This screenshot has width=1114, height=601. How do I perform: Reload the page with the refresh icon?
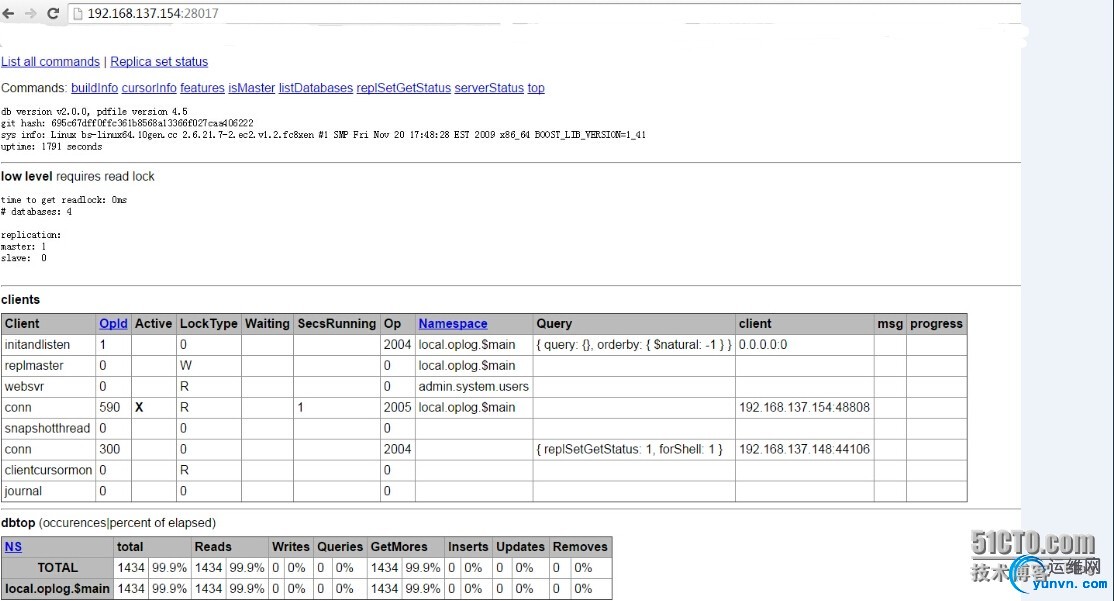[53, 13]
